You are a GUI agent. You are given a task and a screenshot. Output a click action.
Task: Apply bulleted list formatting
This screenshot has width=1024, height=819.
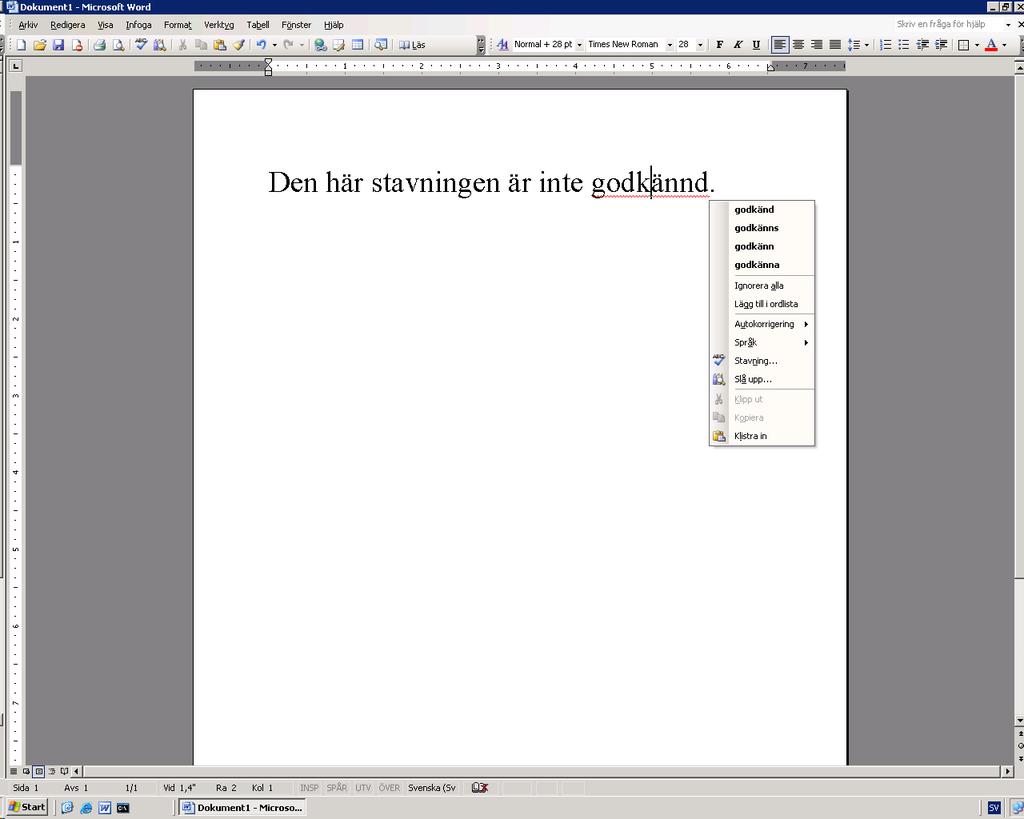pyautogui.click(x=904, y=45)
